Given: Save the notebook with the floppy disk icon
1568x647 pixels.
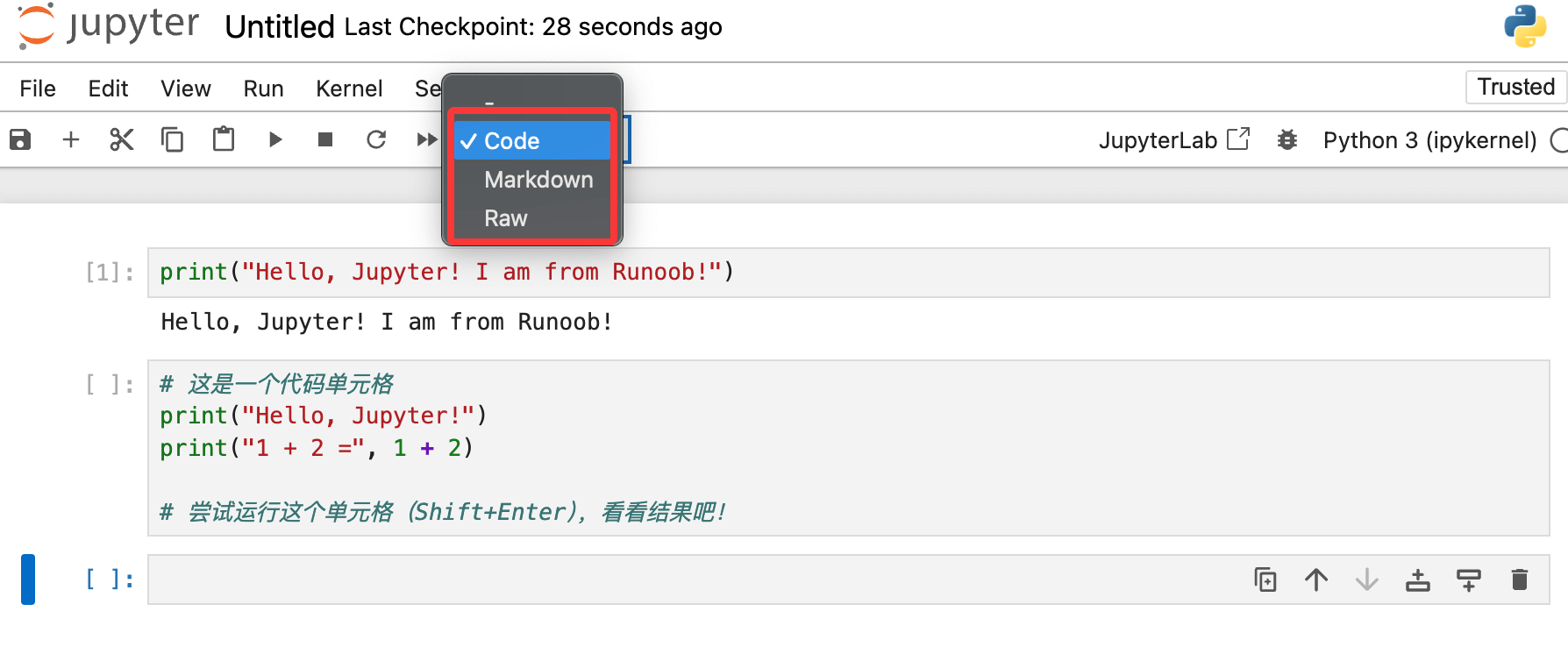Looking at the screenshot, I should 20,139.
